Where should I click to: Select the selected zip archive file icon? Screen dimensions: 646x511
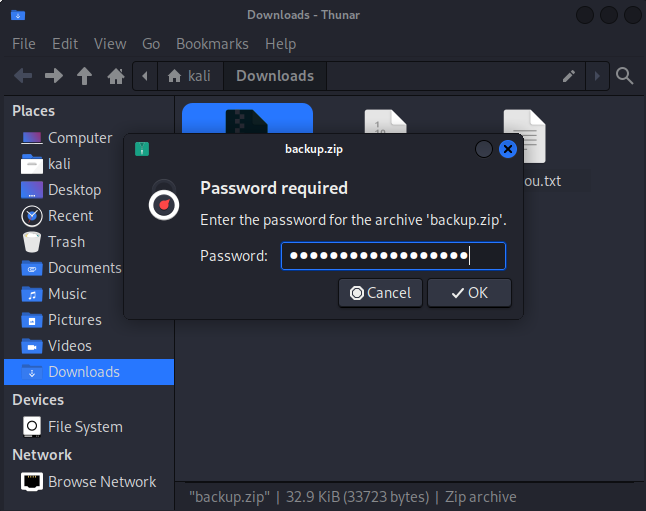pos(247,121)
